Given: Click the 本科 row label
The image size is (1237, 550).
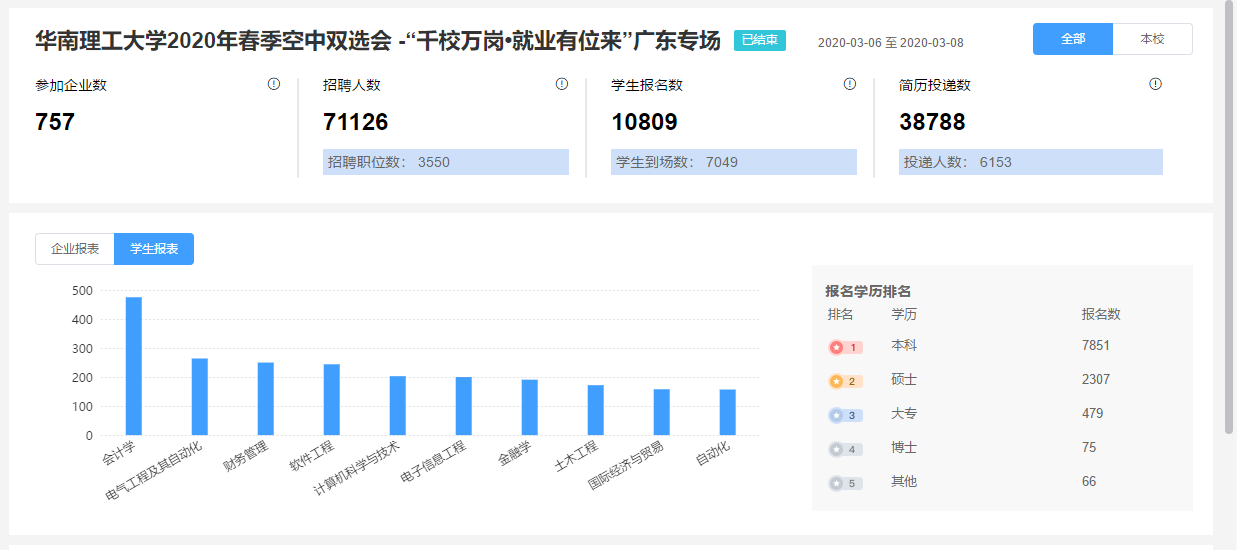Looking at the screenshot, I should (904, 346).
